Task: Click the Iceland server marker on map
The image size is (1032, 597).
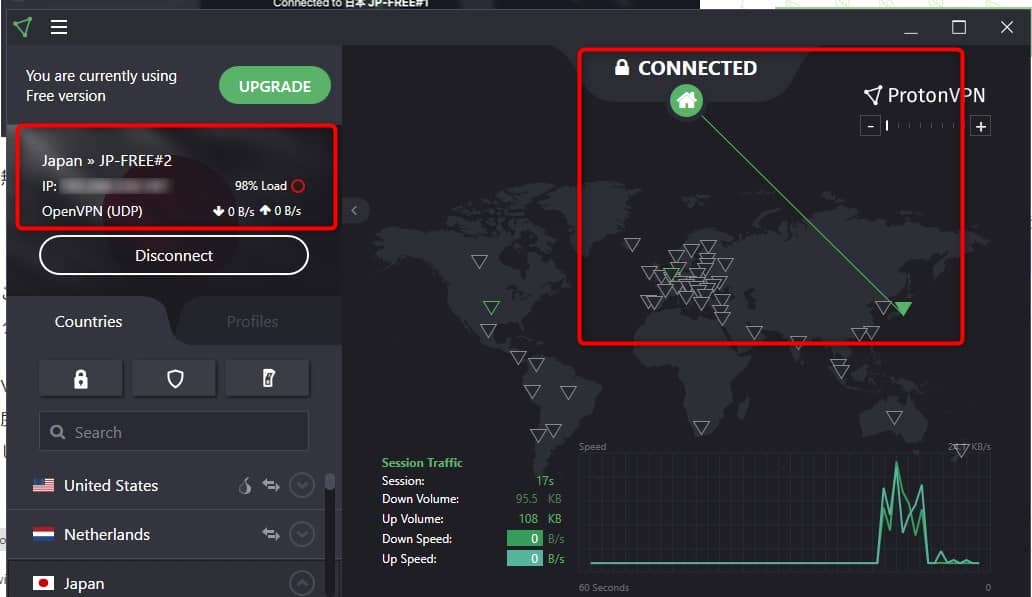Action: [x=632, y=245]
